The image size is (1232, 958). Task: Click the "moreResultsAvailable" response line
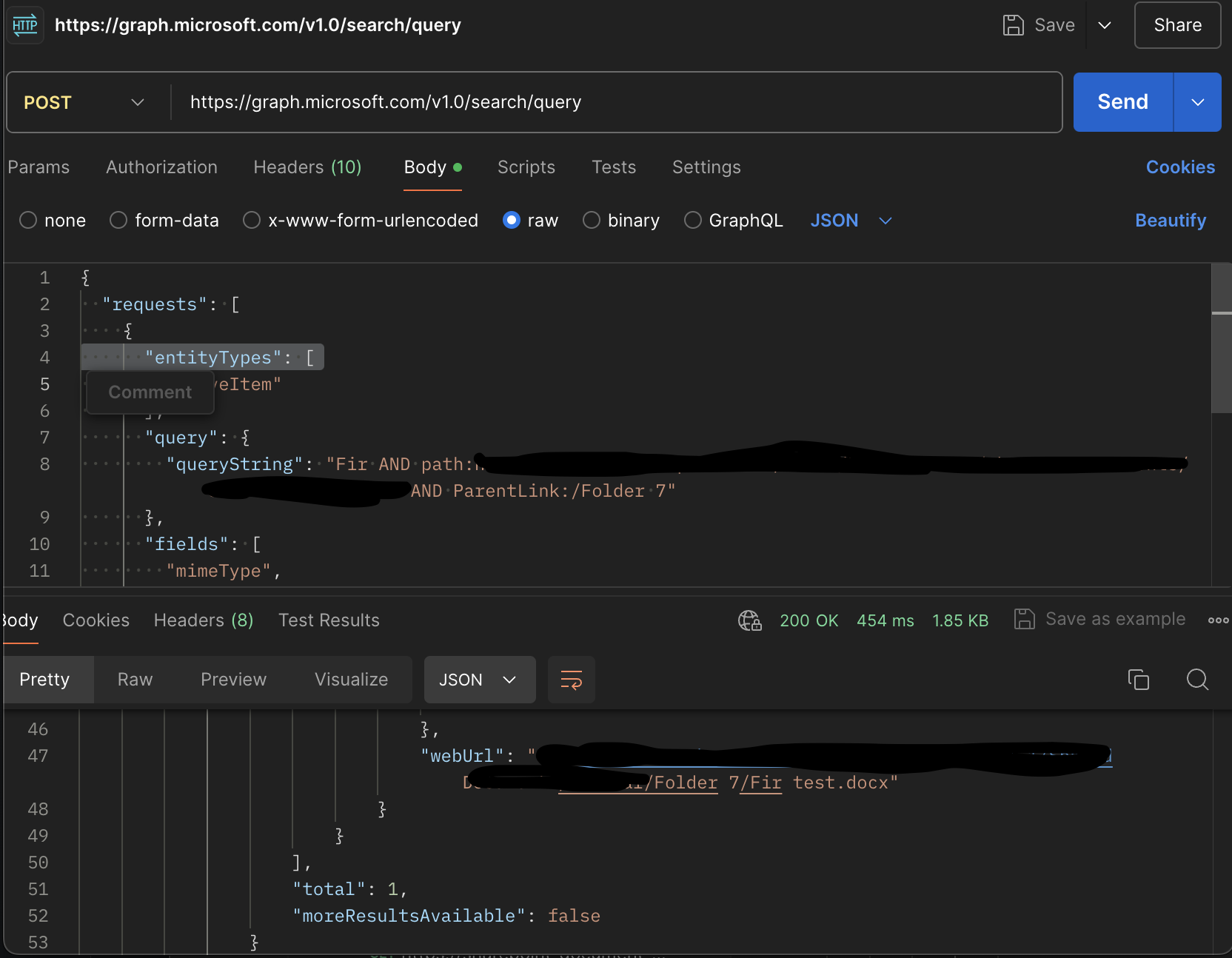pos(446,916)
